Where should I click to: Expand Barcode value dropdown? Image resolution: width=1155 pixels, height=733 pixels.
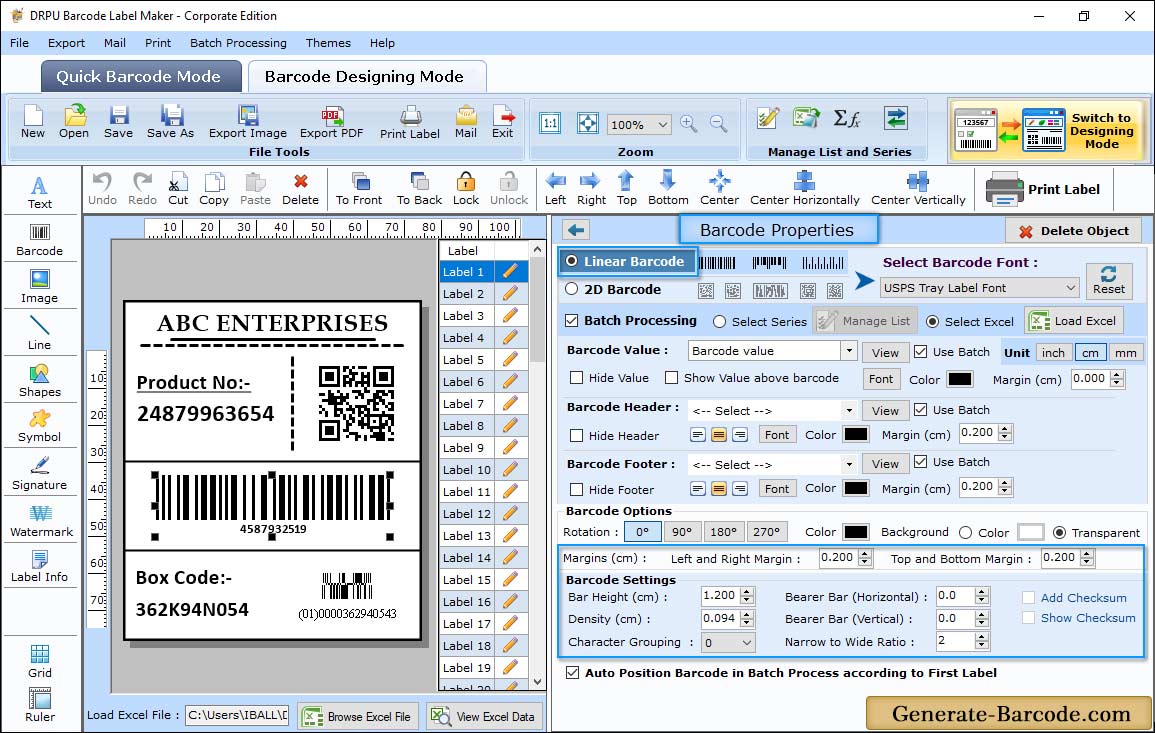tap(849, 351)
